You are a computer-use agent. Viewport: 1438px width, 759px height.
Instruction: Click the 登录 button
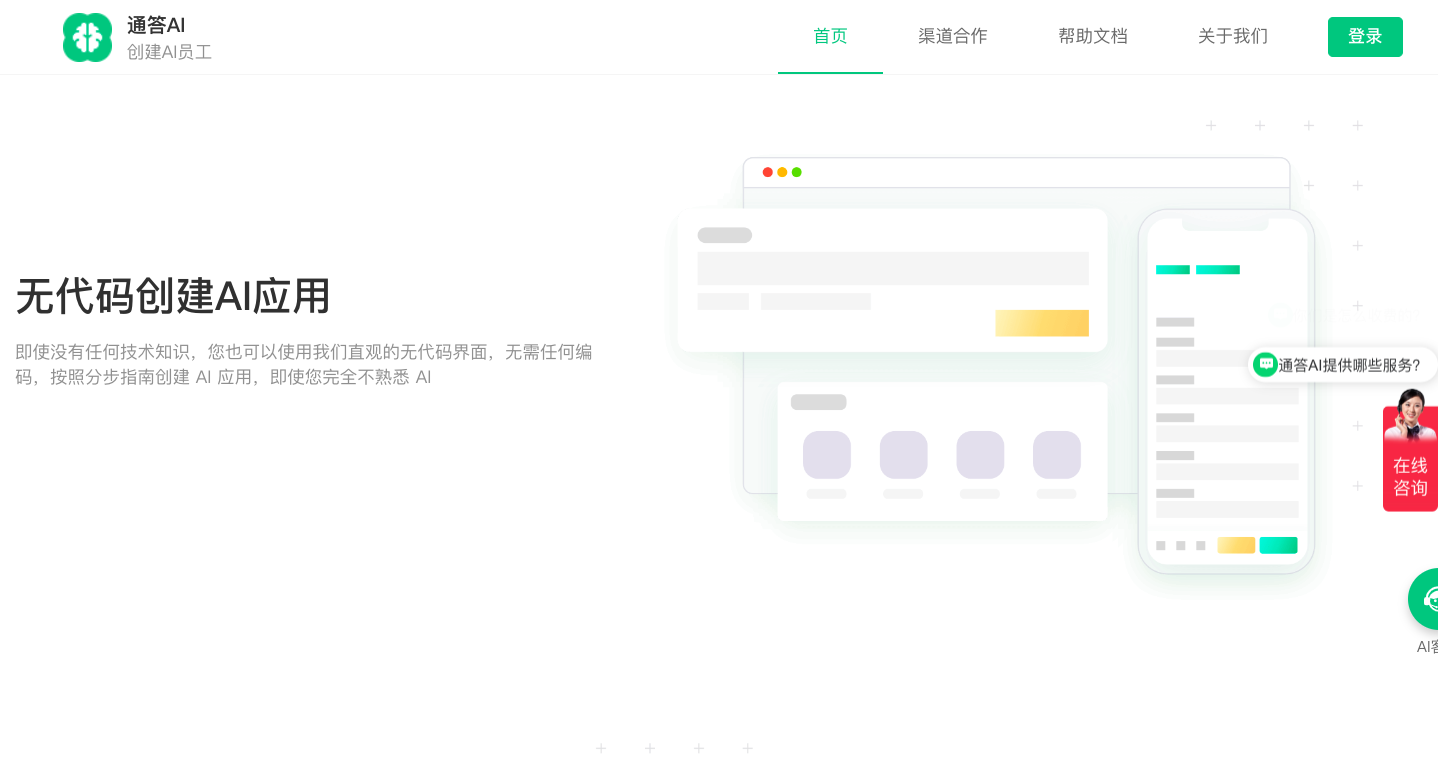(1365, 36)
